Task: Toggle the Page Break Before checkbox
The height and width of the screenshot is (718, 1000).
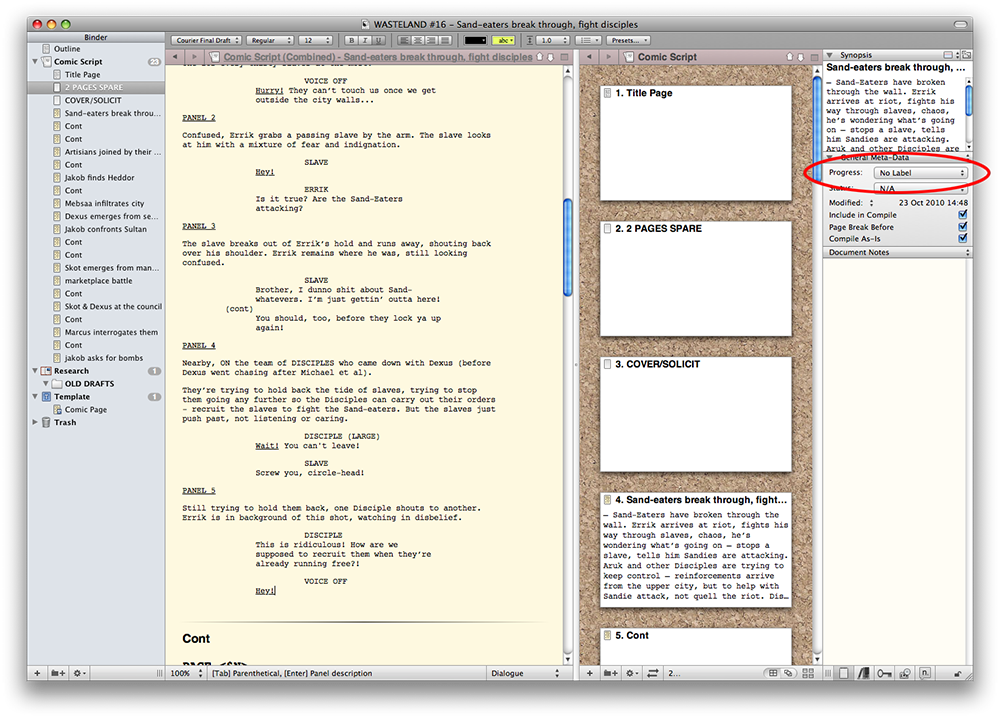Action: tap(962, 227)
